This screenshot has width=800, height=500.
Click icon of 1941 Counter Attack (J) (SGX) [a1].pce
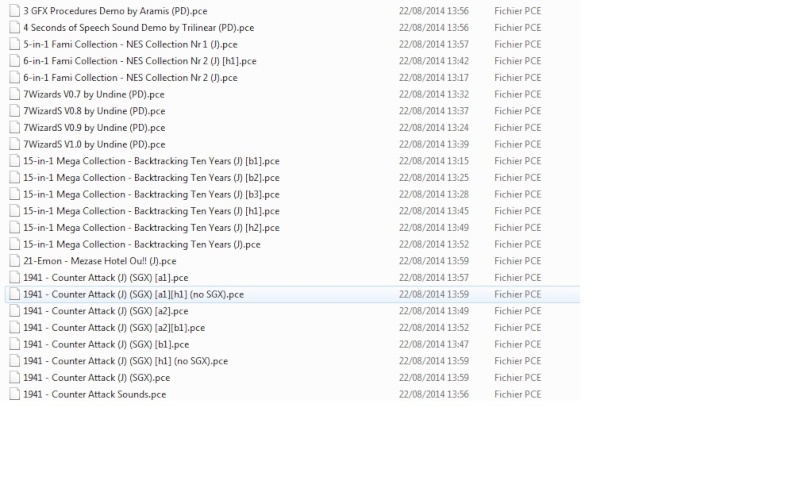coord(15,278)
